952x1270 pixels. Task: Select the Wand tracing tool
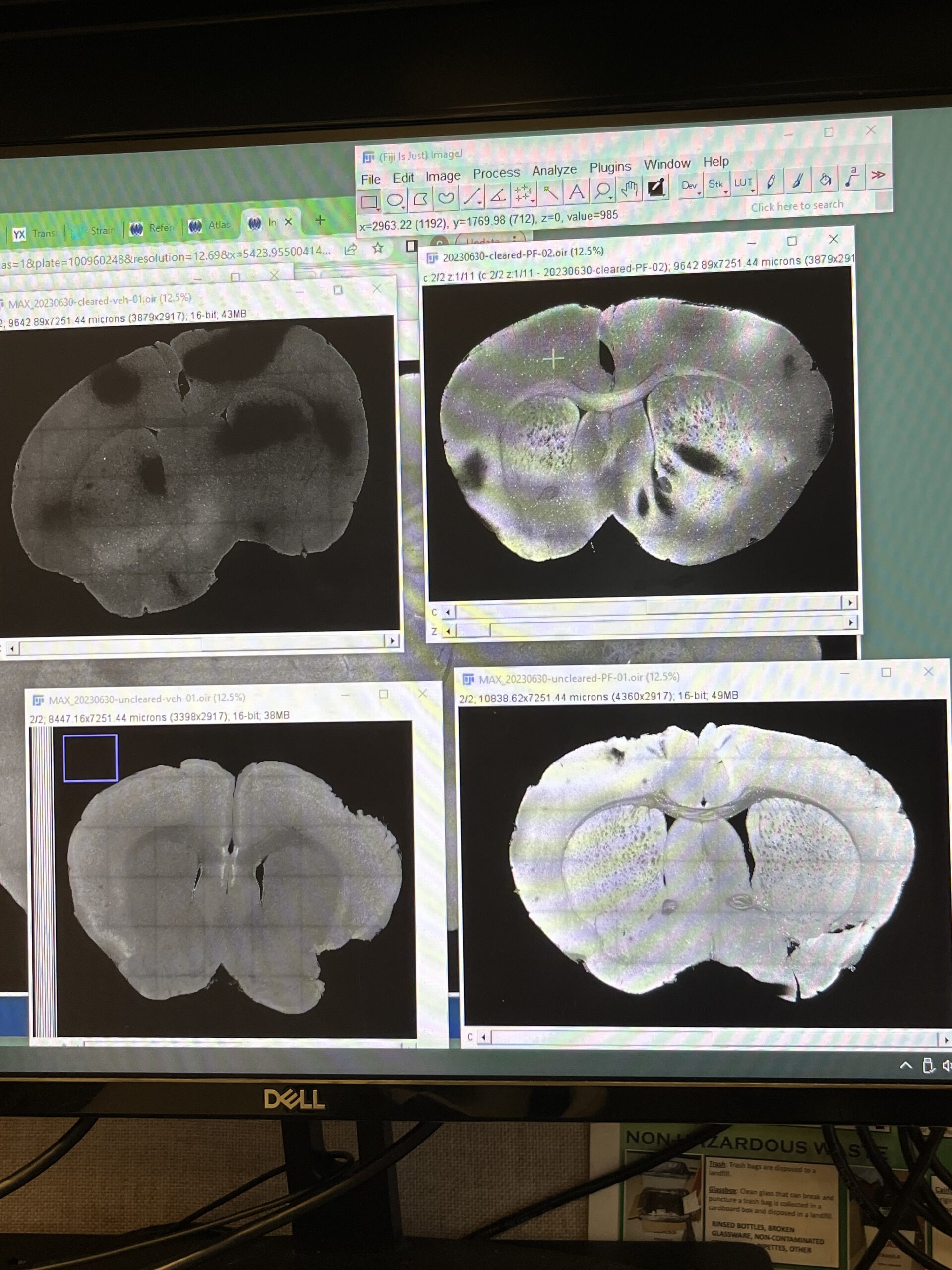[x=550, y=192]
